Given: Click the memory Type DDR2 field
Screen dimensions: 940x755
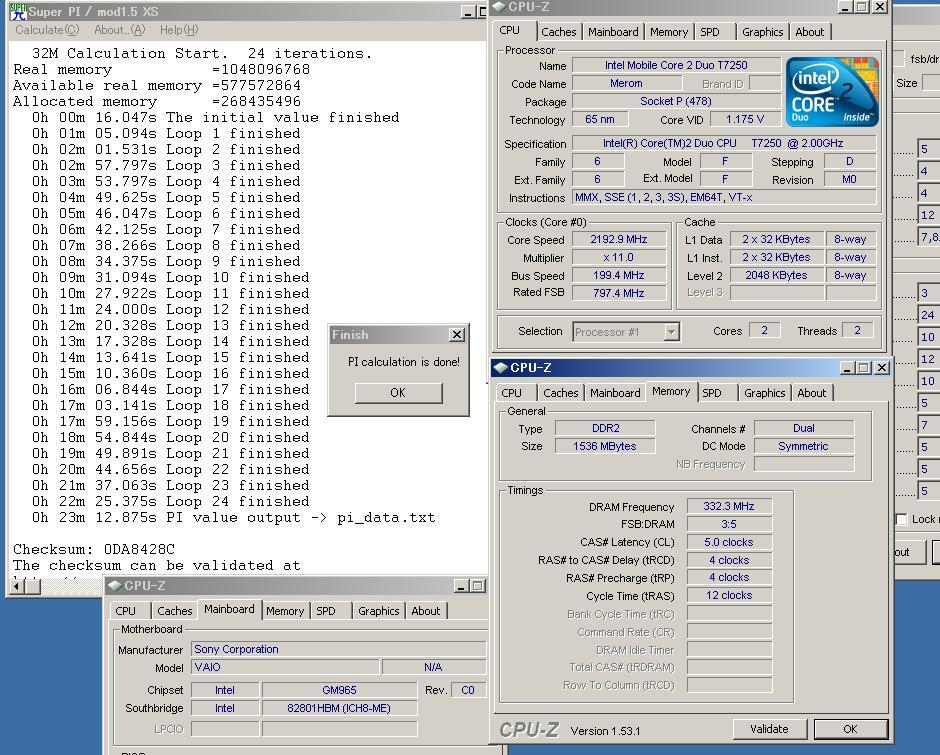Looking at the screenshot, I should coord(605,428).
